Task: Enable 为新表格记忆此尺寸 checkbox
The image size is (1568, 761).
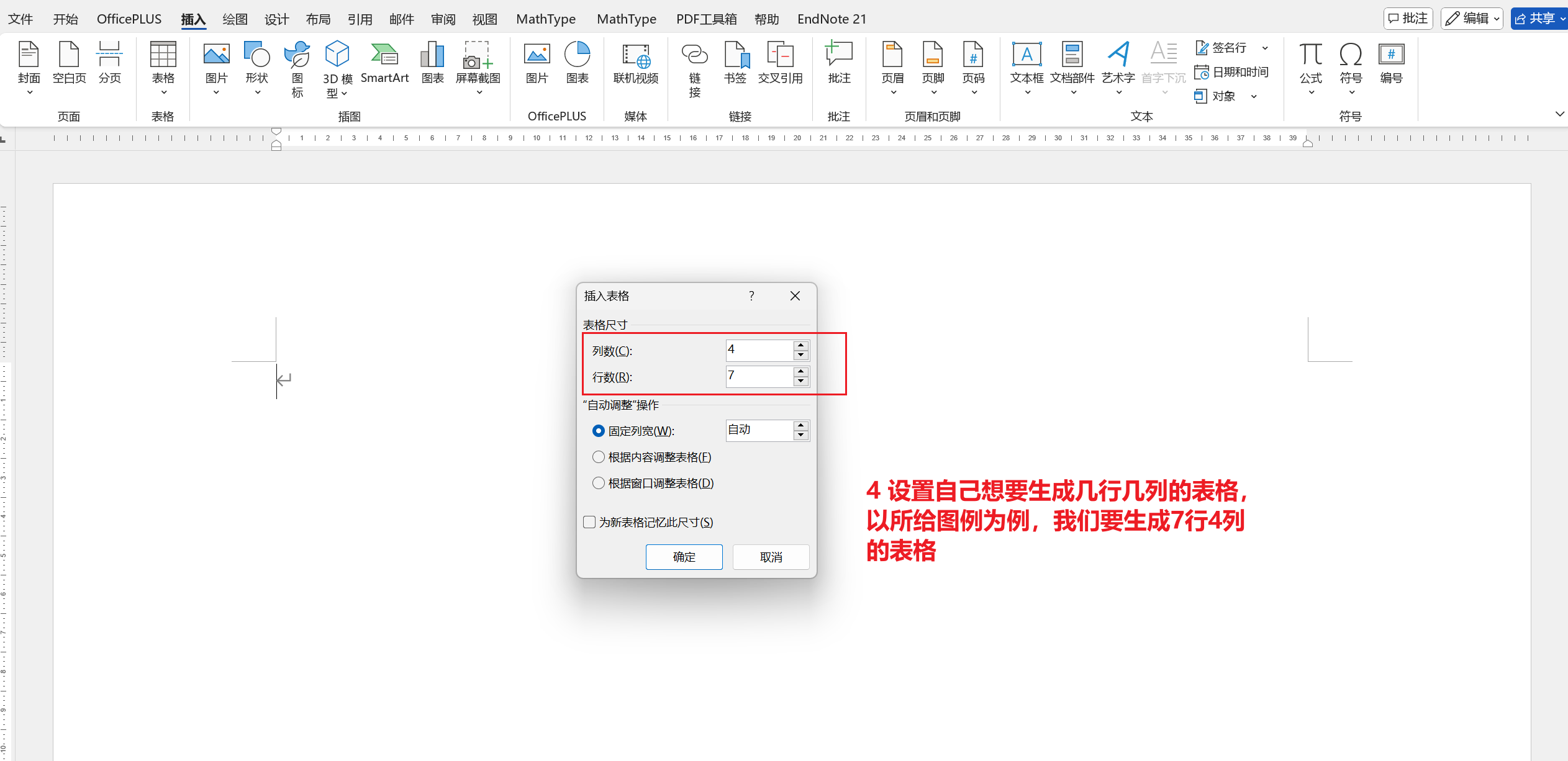Action: pos(590,523)
